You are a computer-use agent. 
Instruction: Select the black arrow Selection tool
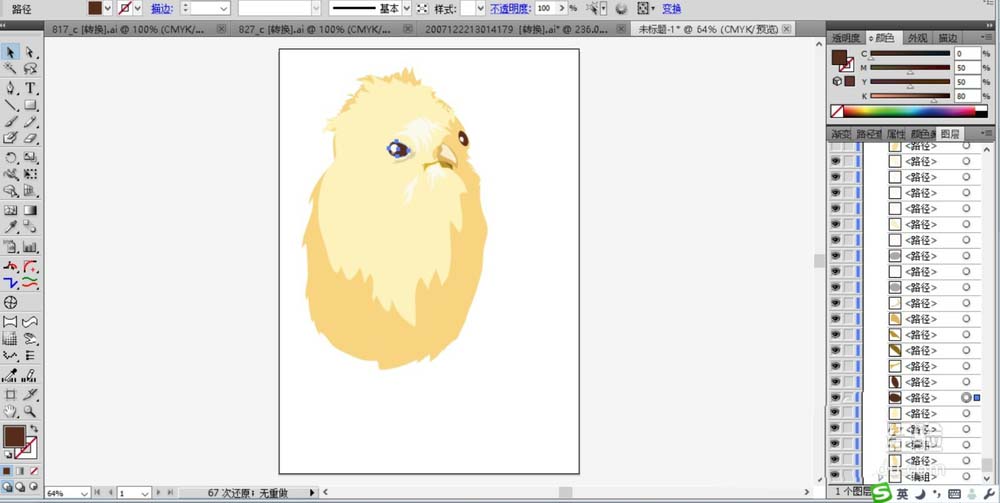(x=11, y=52)
